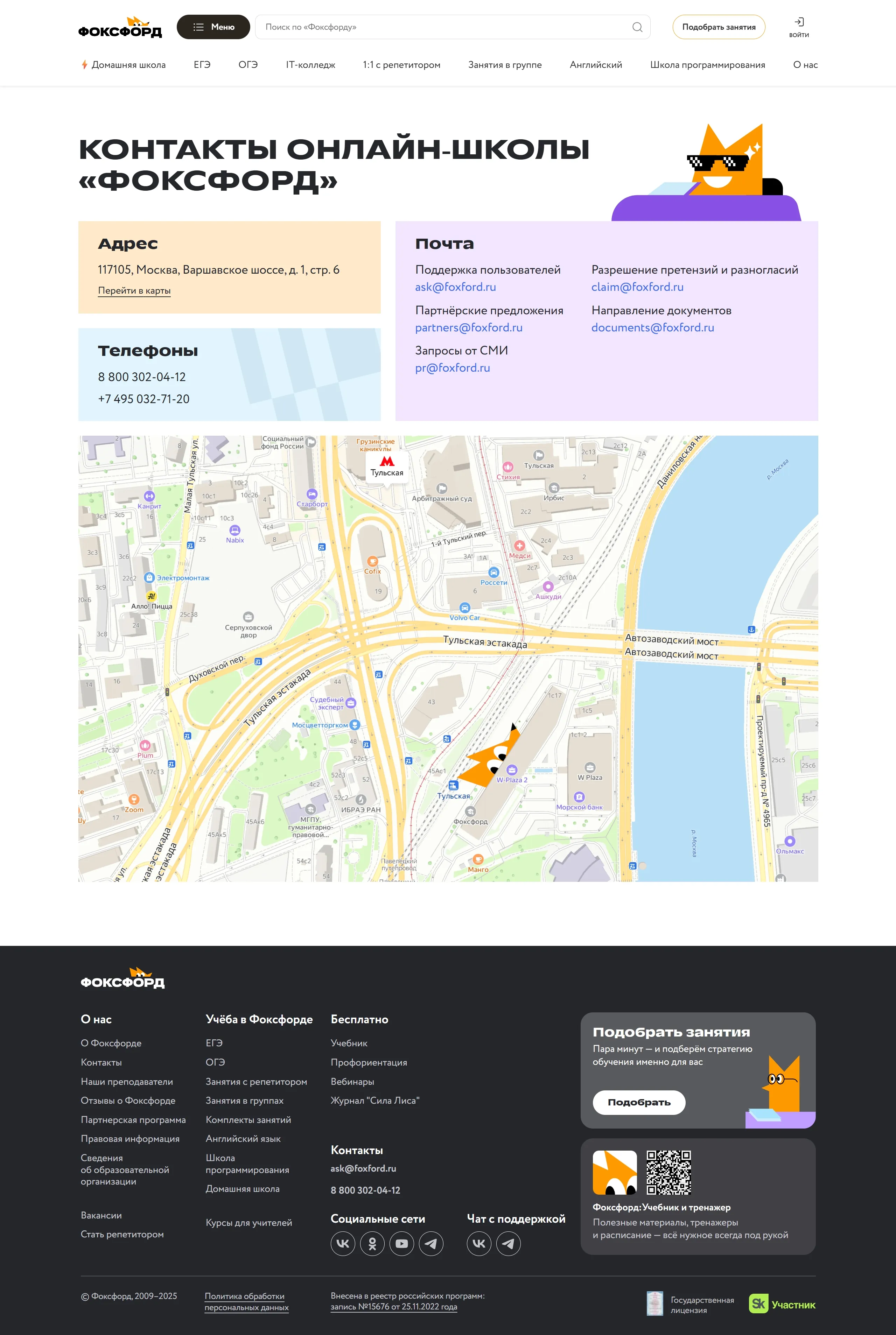Click the ask@foxford.ru support email
Screen dimensions: 896x1335
tap(455, 287)
